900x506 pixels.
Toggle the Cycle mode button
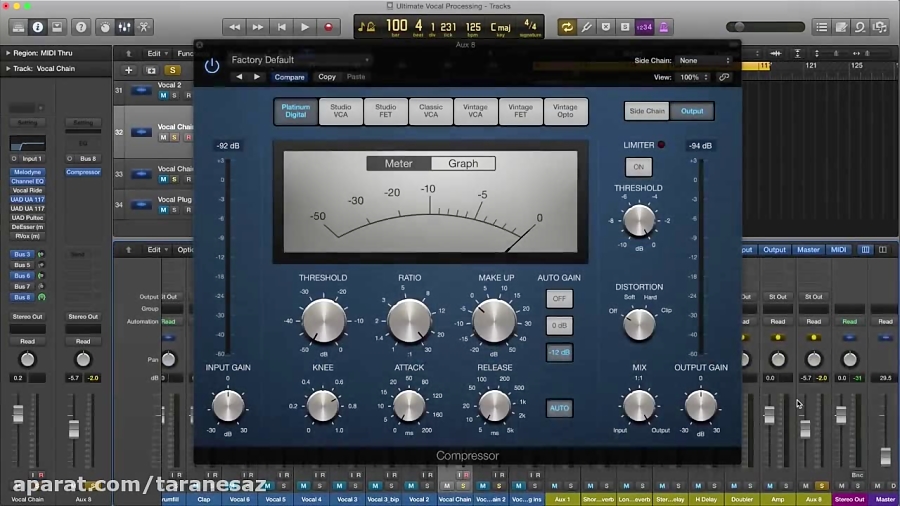pos(567,27)
